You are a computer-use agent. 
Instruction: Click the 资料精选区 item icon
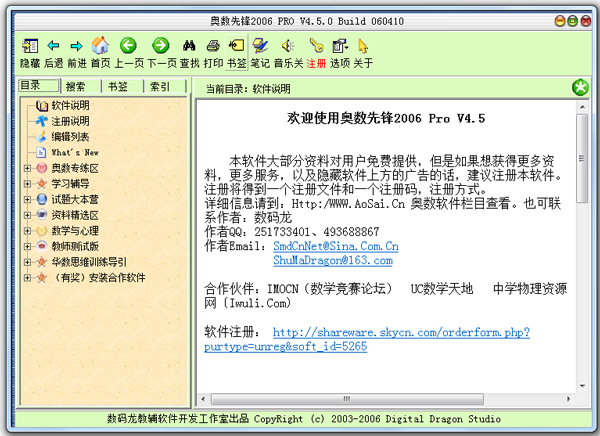(42, 215)
